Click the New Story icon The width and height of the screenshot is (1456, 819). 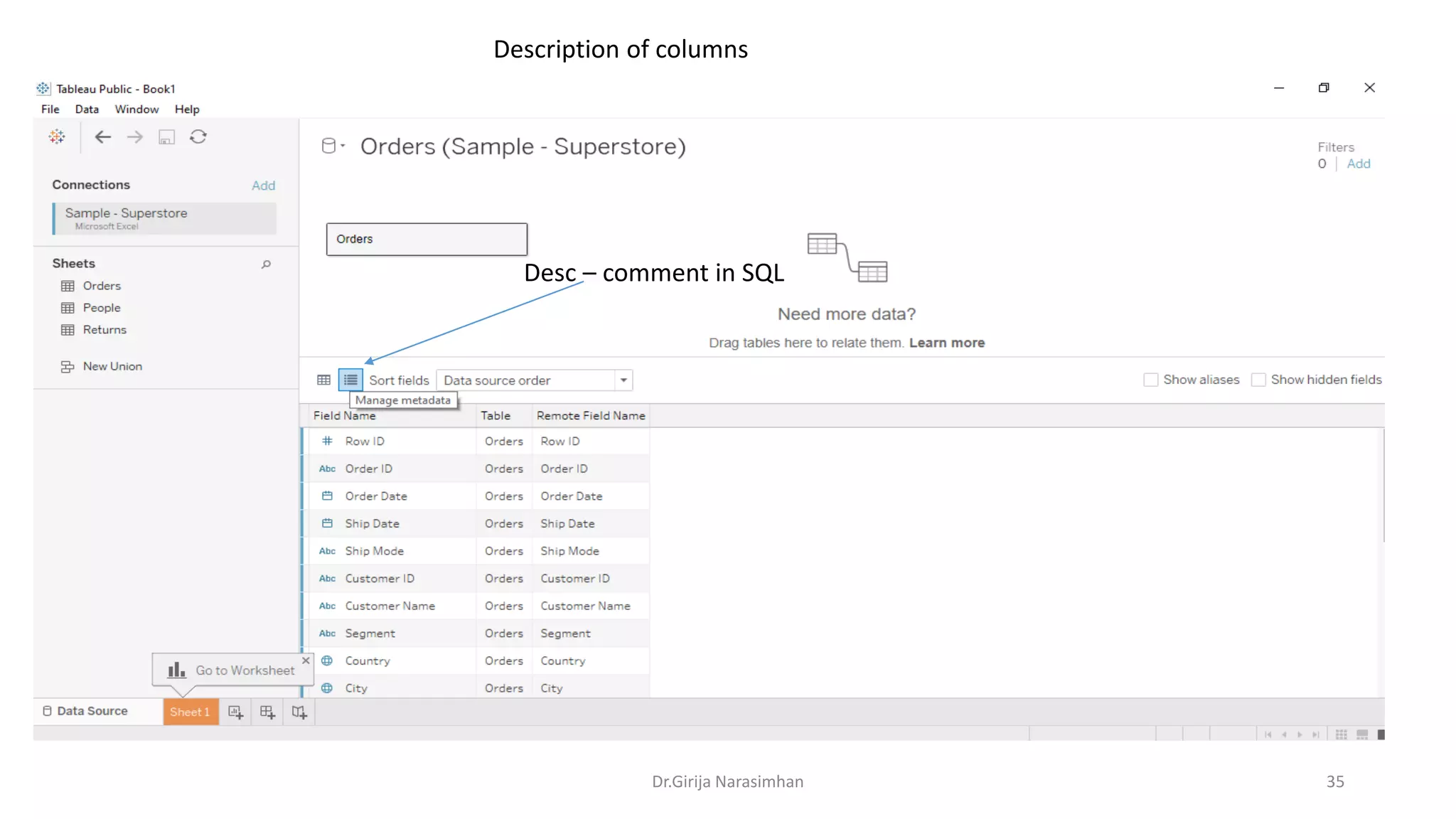click(x=299, y=712)
